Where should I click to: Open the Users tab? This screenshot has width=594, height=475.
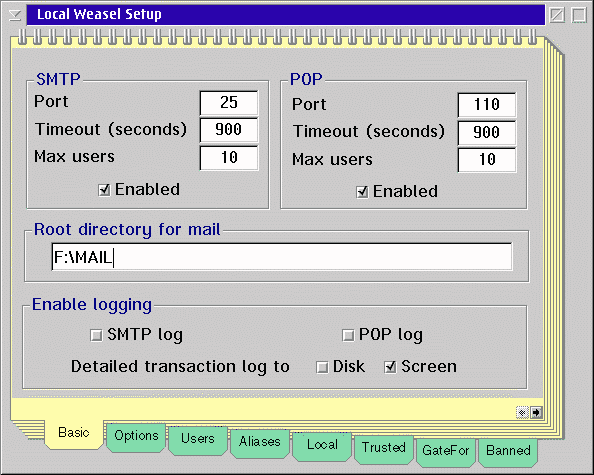click(x=198, y=440)
